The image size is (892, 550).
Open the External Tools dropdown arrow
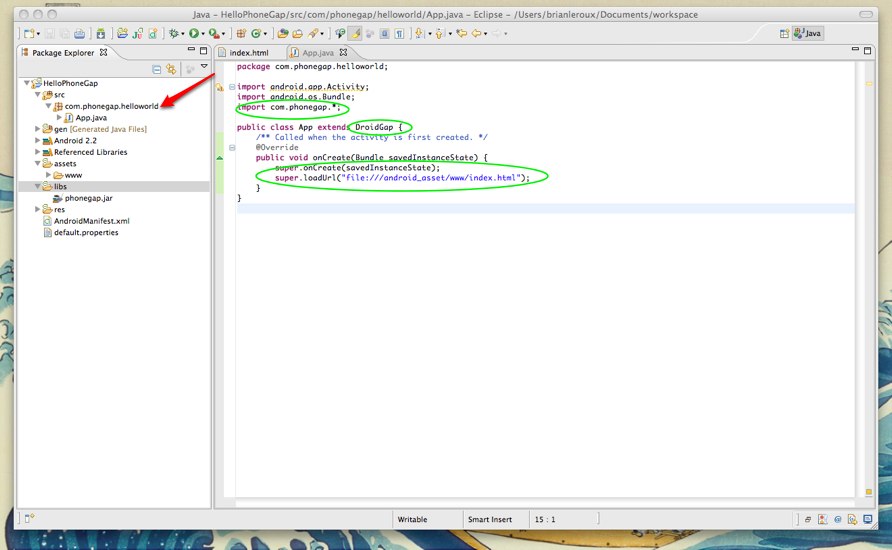[x=223, y=34]
